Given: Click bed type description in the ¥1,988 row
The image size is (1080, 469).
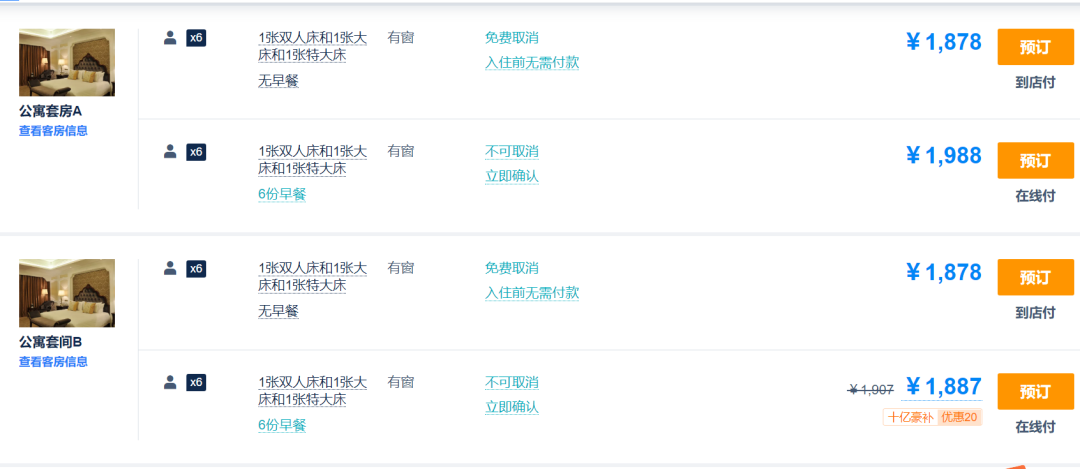Looking at the screenshot, I should pyautogui.click(x=312, y=160).
